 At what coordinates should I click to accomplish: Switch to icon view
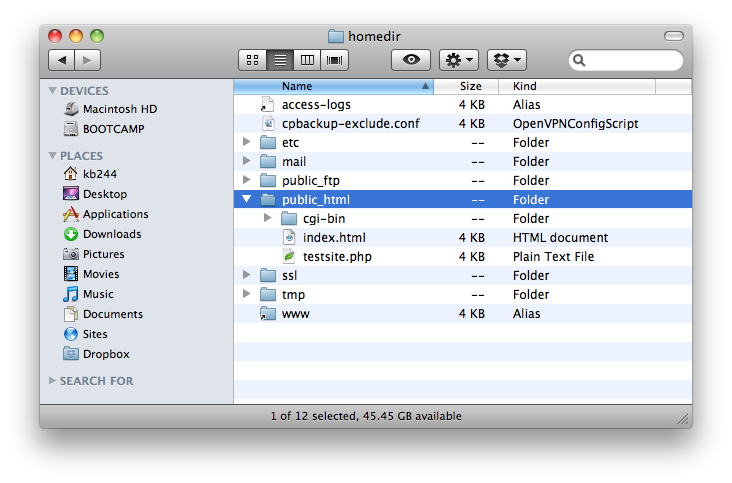pyautogui.click(x=253, y=60)
